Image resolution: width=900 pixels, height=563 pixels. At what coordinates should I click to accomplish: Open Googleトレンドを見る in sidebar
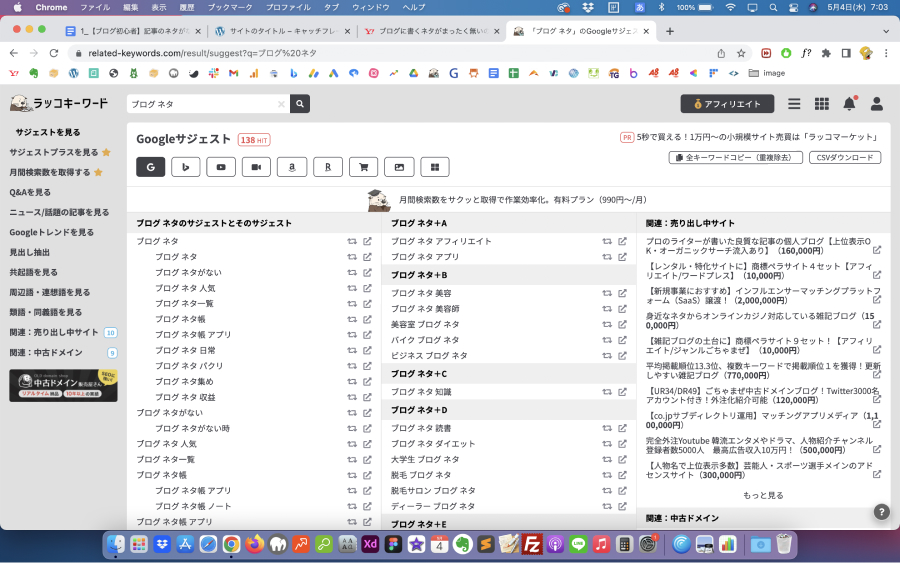click(x=52, y=232)
